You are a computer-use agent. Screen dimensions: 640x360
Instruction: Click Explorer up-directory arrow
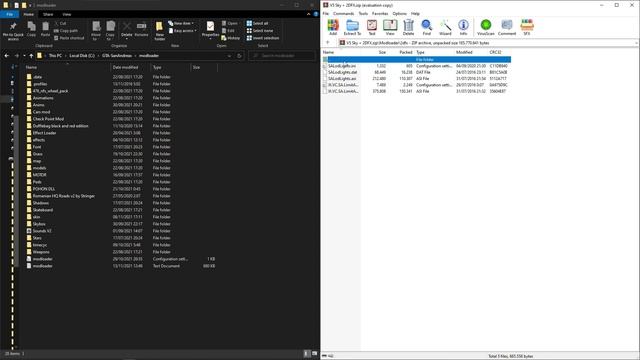pos(31,56)
